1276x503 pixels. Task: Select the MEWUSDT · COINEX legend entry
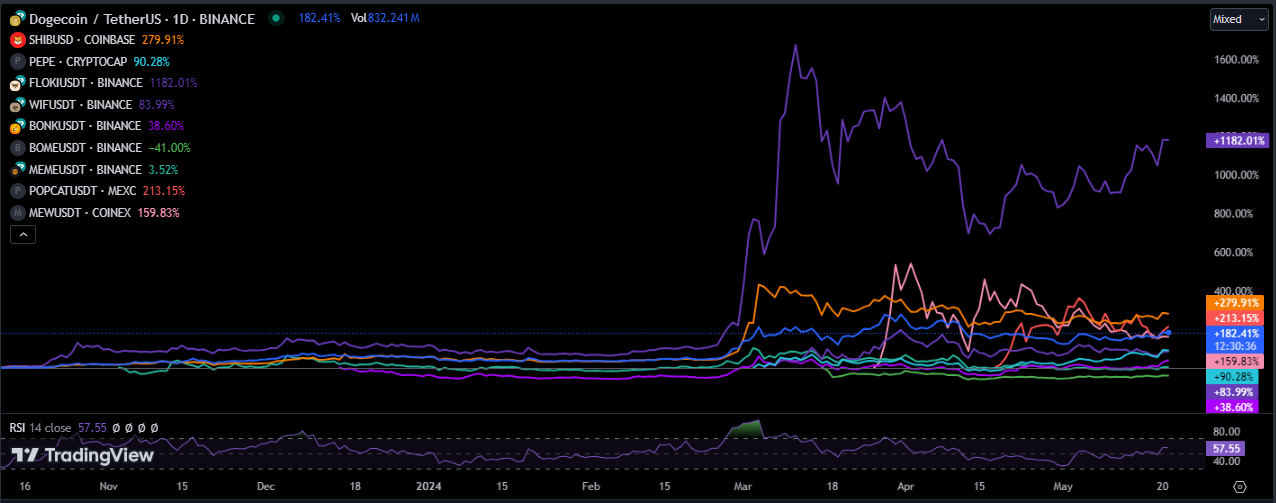point(82,213)
